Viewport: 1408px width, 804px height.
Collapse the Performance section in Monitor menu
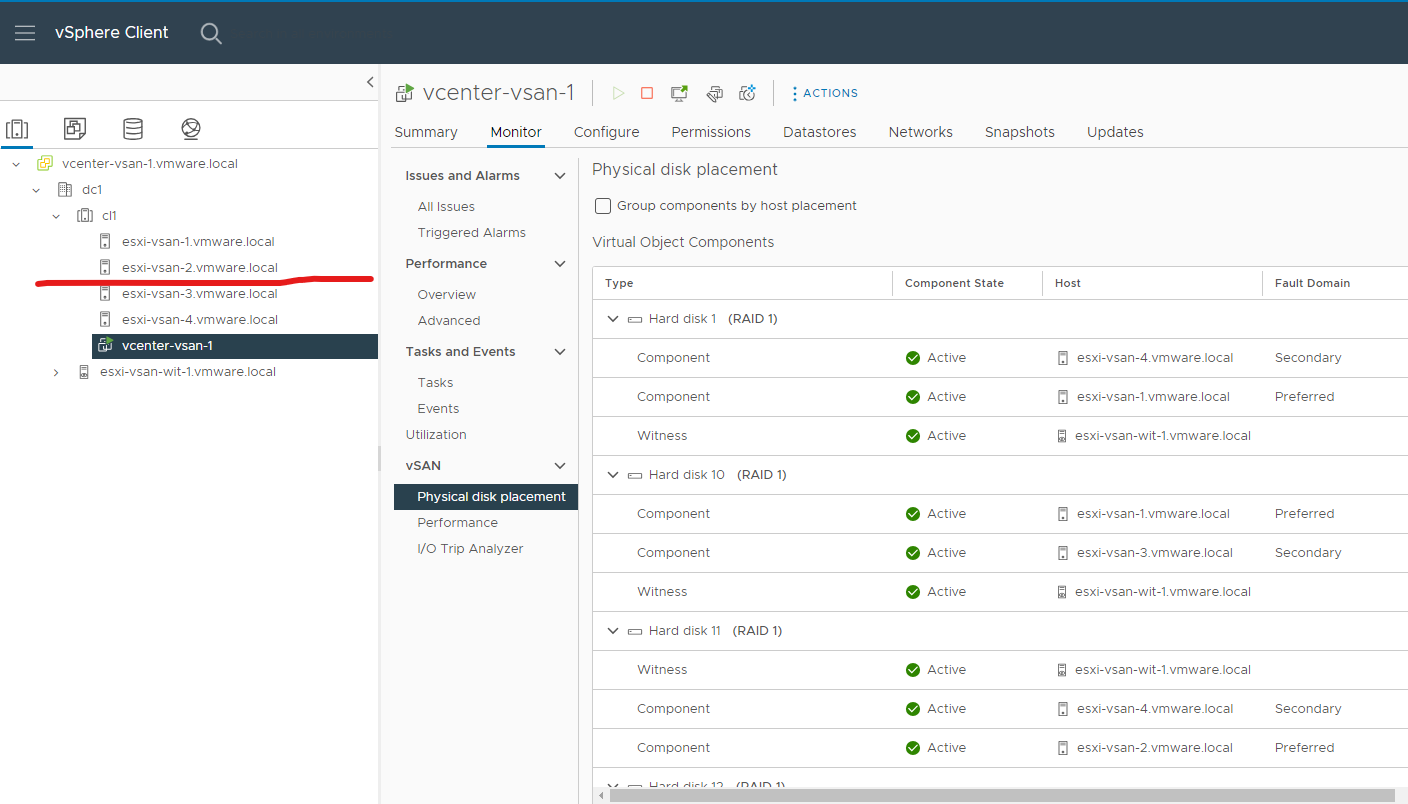[x=560, y=264]
